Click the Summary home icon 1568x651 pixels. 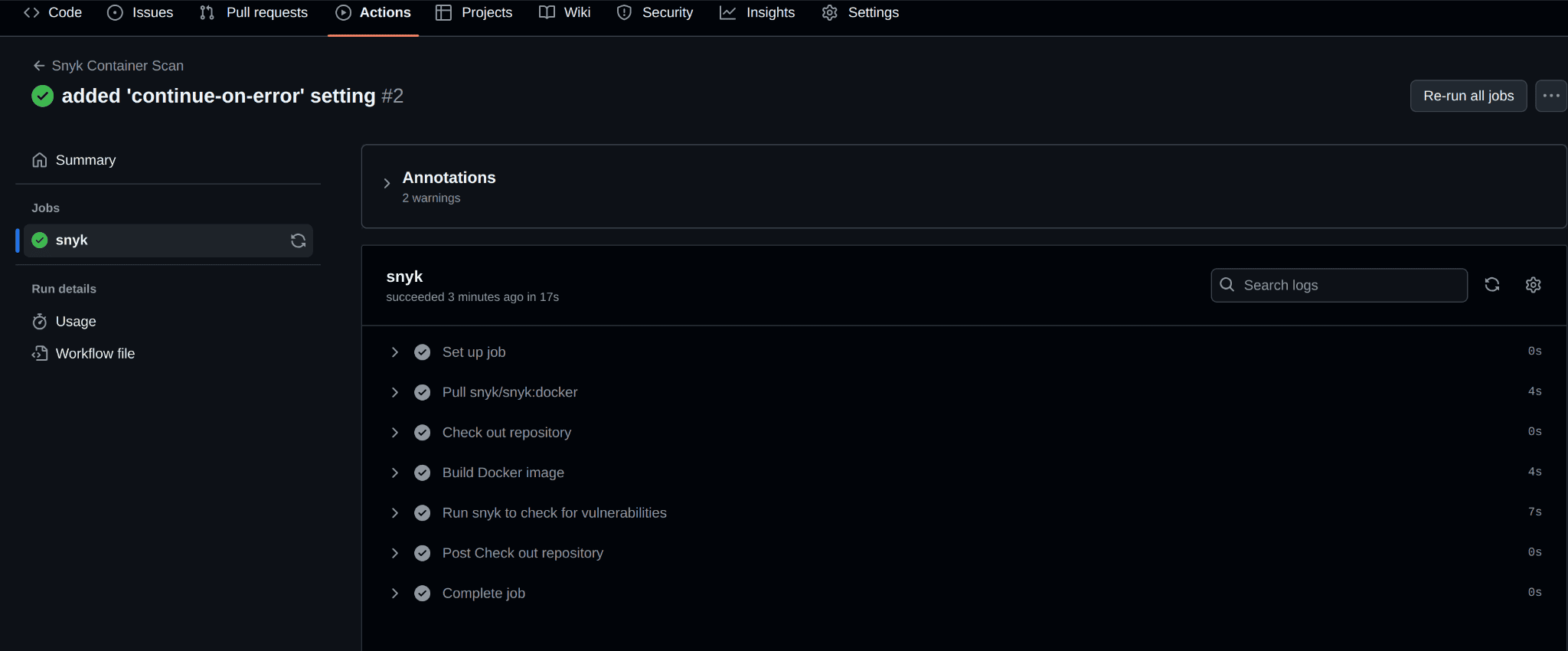[40, 160]
